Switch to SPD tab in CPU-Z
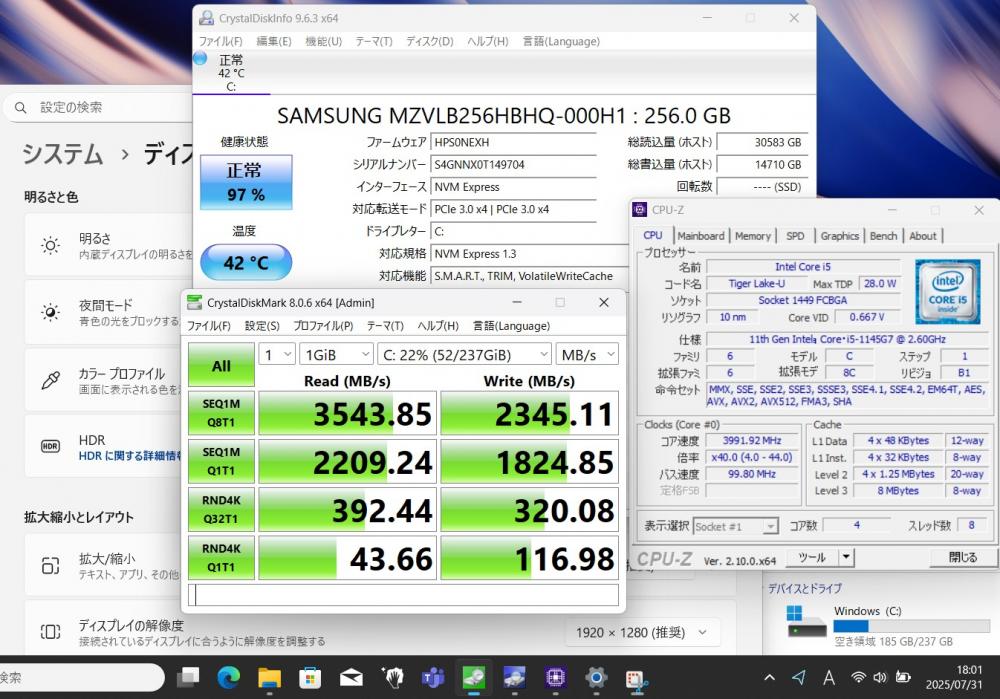1000x699 pixels. [795, 236]
